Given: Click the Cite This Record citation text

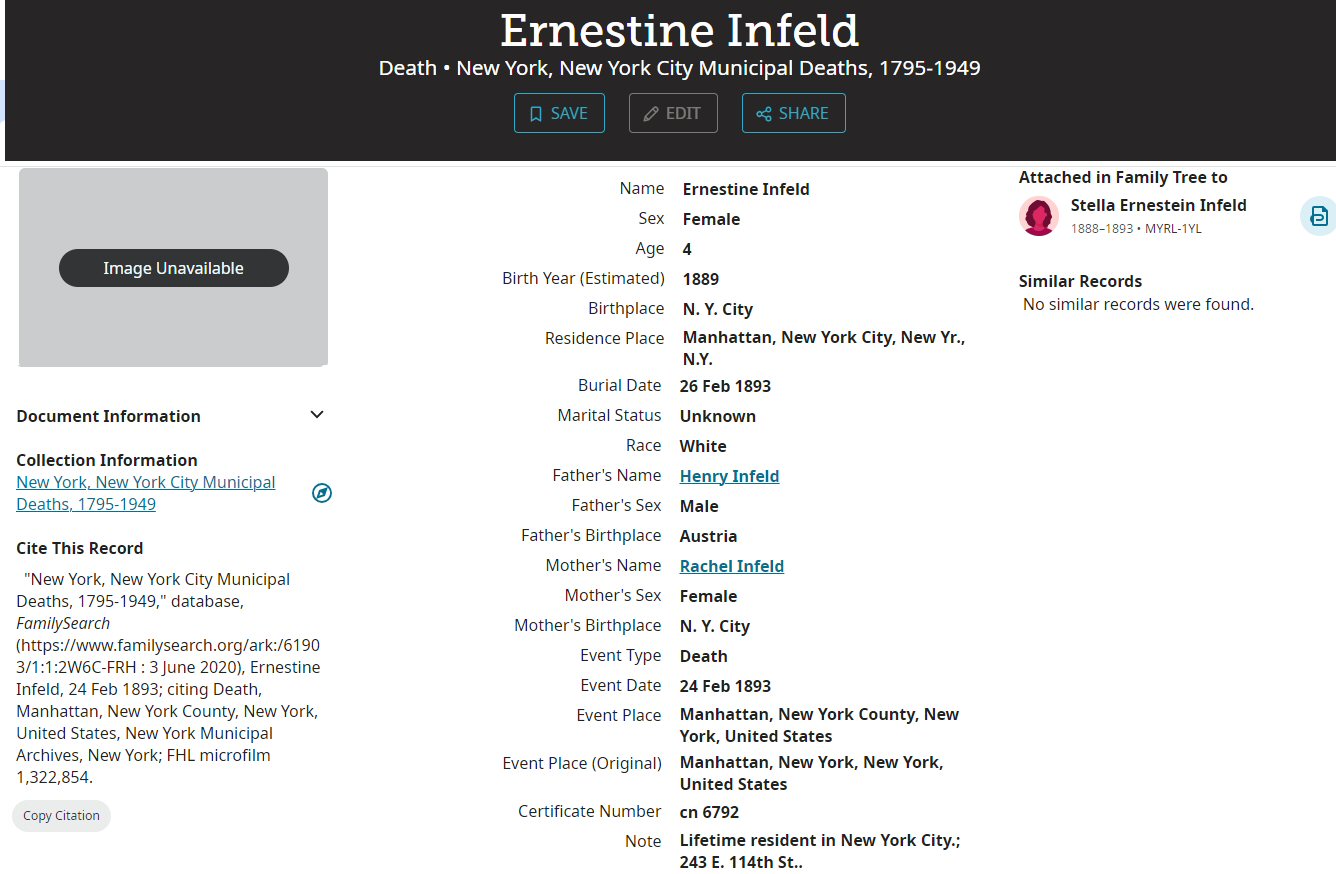Looking at the screenshot, I should coord(168,678).
